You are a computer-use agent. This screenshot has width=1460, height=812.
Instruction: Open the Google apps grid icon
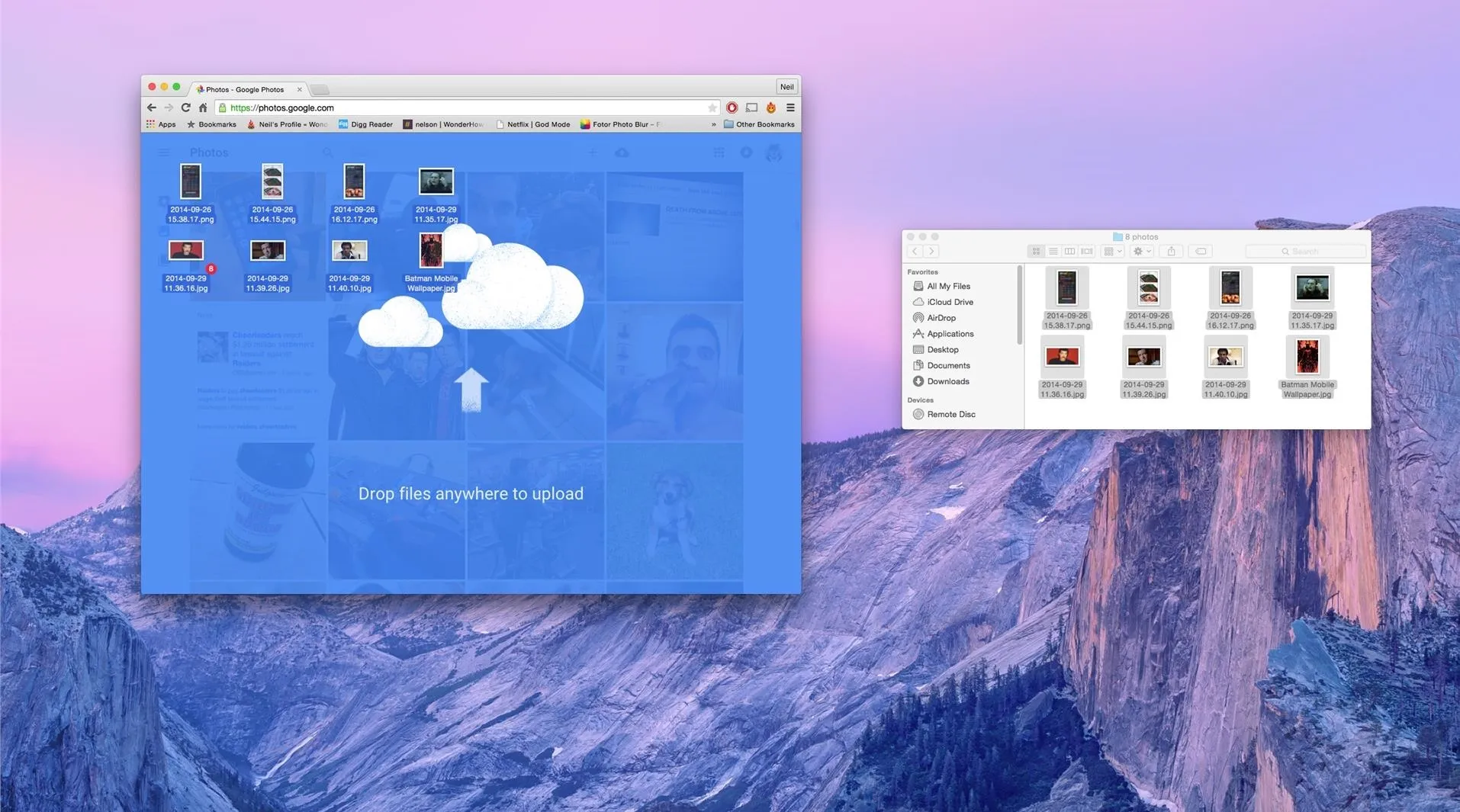(x=719, y=152)
